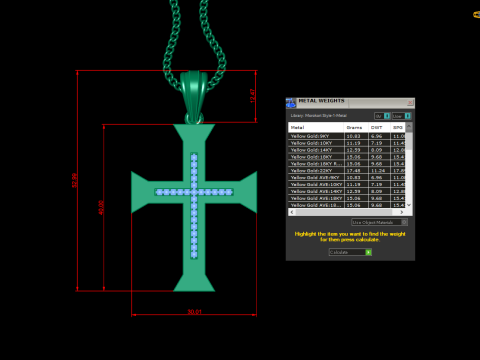Image resolution: width=480 pixels, height=360 pixels.
Task: Click the 11.24 DWT cell
Action: [x=379, y=171]
